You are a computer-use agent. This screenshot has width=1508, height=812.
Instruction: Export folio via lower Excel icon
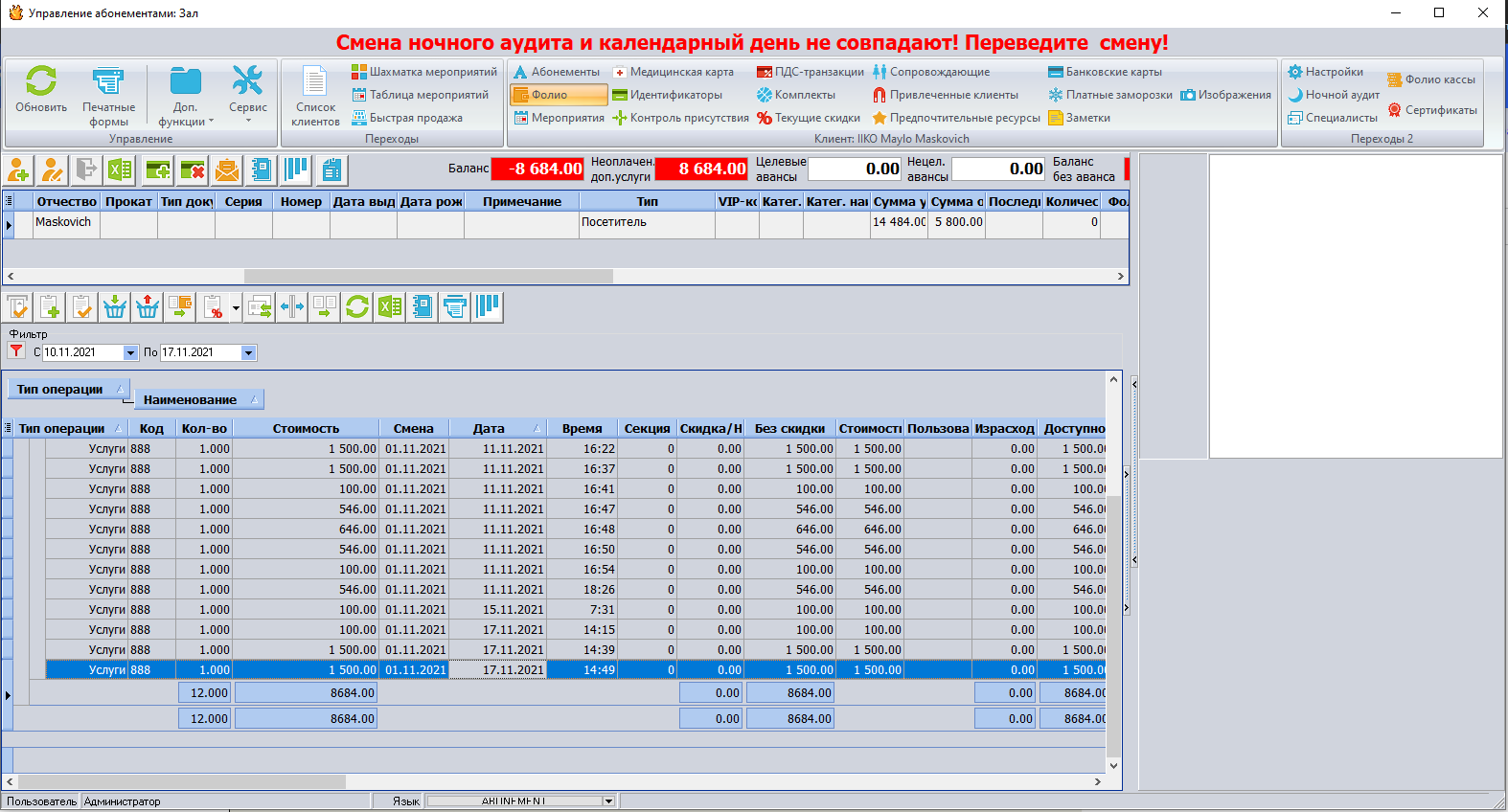coord(390,307)
